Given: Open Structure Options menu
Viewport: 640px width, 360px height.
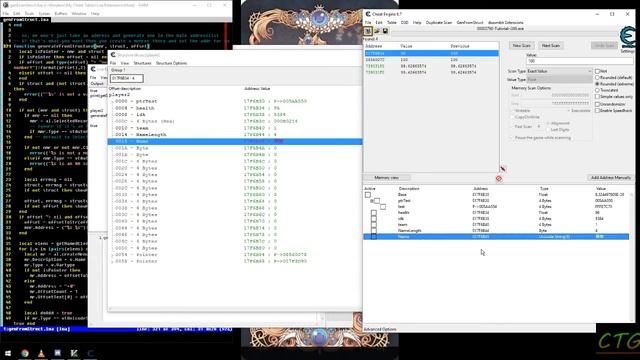Looking at the screenshot, I should [x=171, y=63].
